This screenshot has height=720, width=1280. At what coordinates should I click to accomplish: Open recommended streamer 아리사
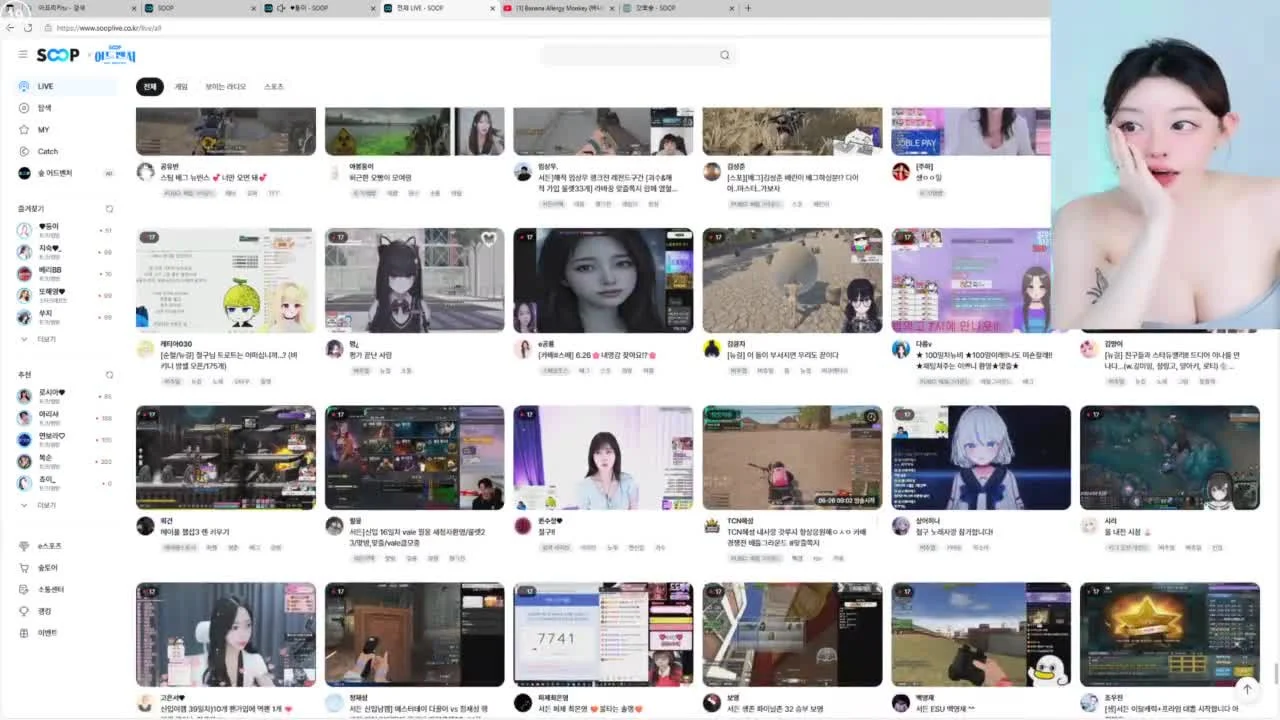(62, 418)
